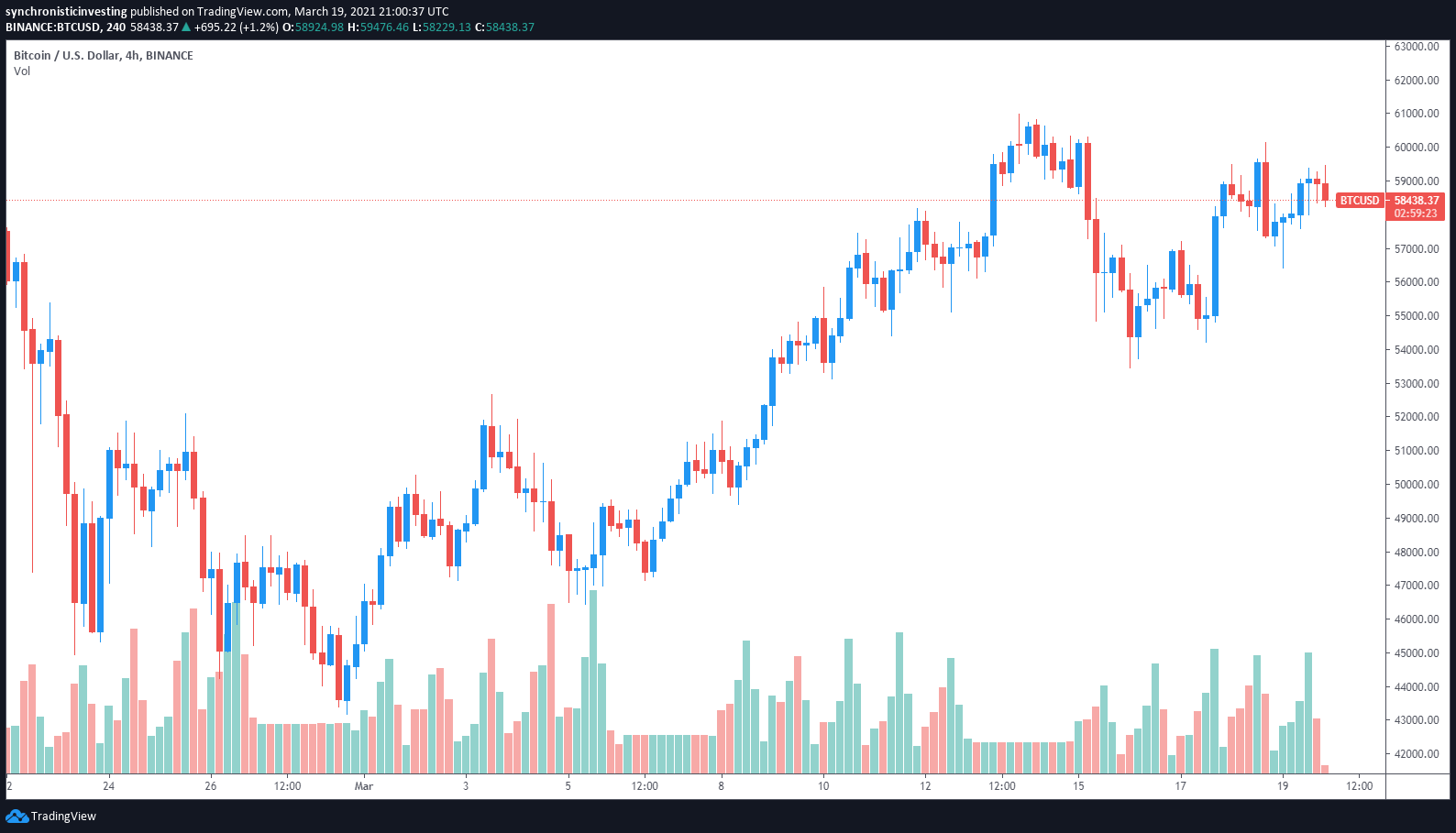Image resolution: width=1456 pixels, height=833 pixels.
Task: Click the 42000.00 price axis label
Action: (1417, 753)
